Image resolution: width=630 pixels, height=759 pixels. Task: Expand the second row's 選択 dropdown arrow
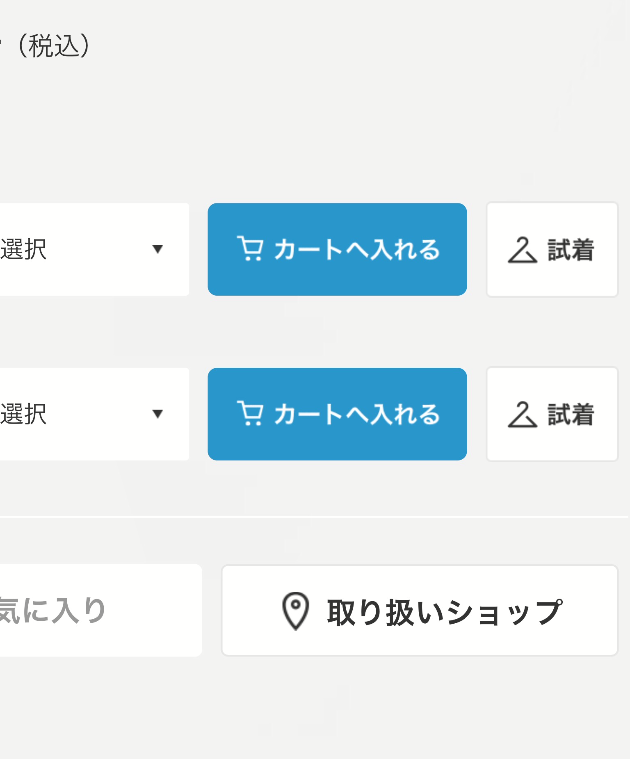coord(157,414)
